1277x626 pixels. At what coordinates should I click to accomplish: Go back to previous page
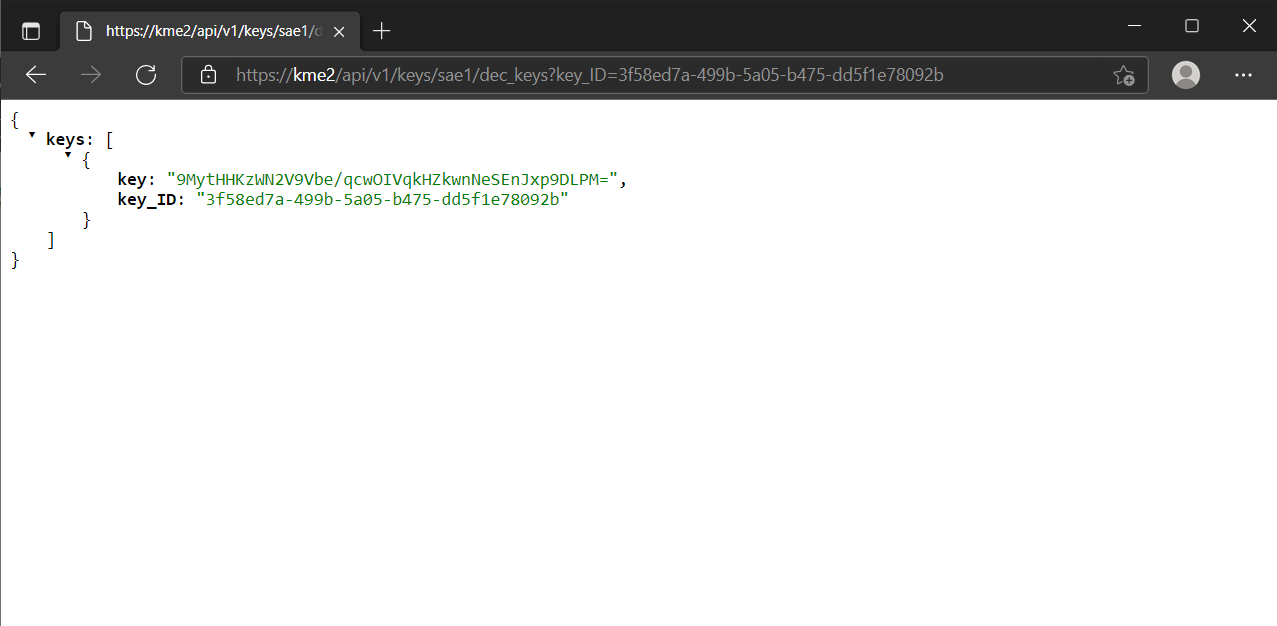pos(36,75)
